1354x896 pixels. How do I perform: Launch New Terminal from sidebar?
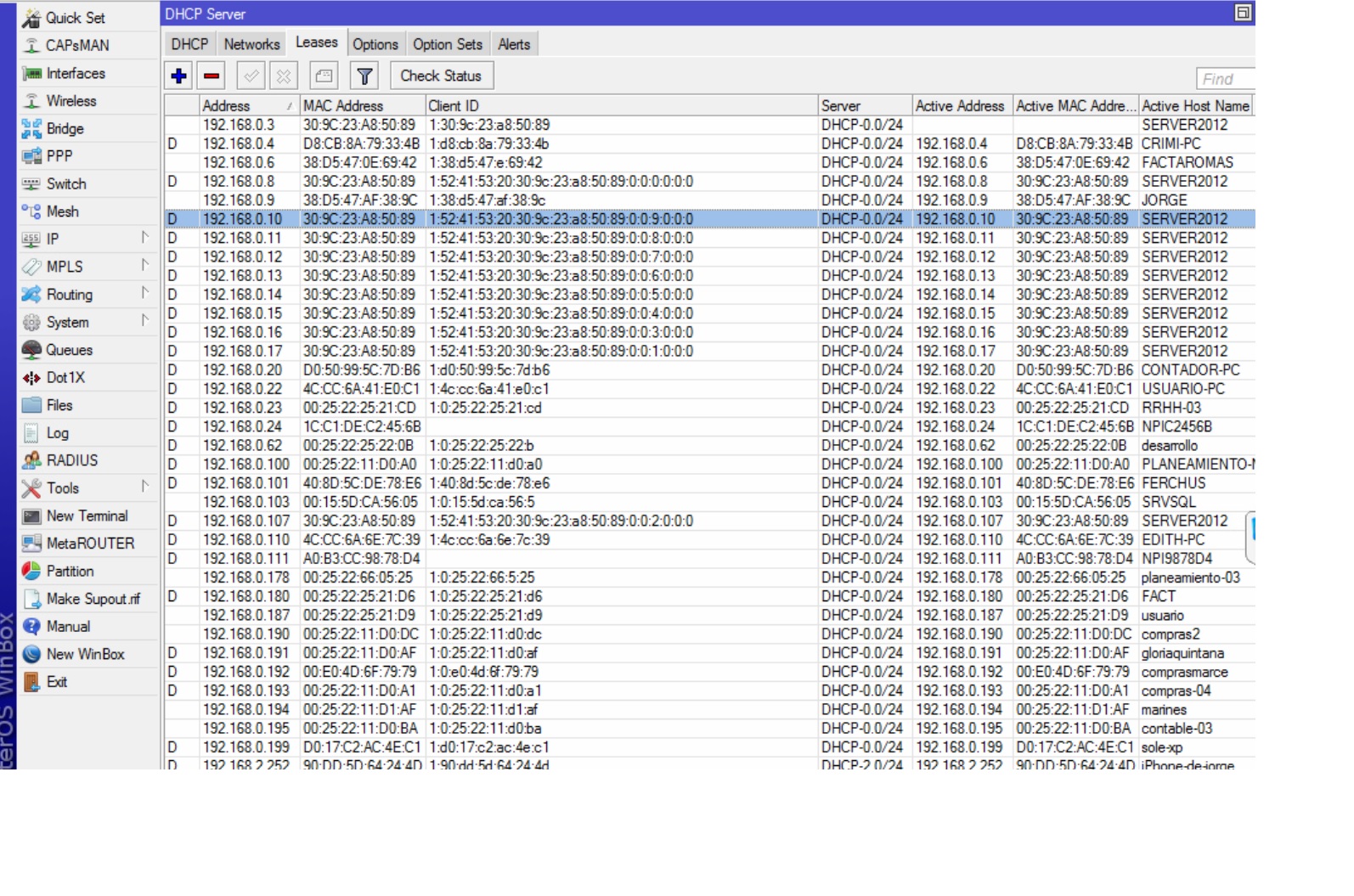88,516
